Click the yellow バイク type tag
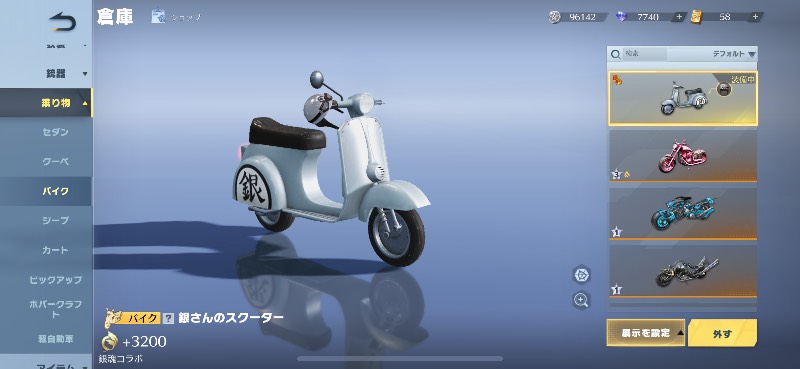 141,318
